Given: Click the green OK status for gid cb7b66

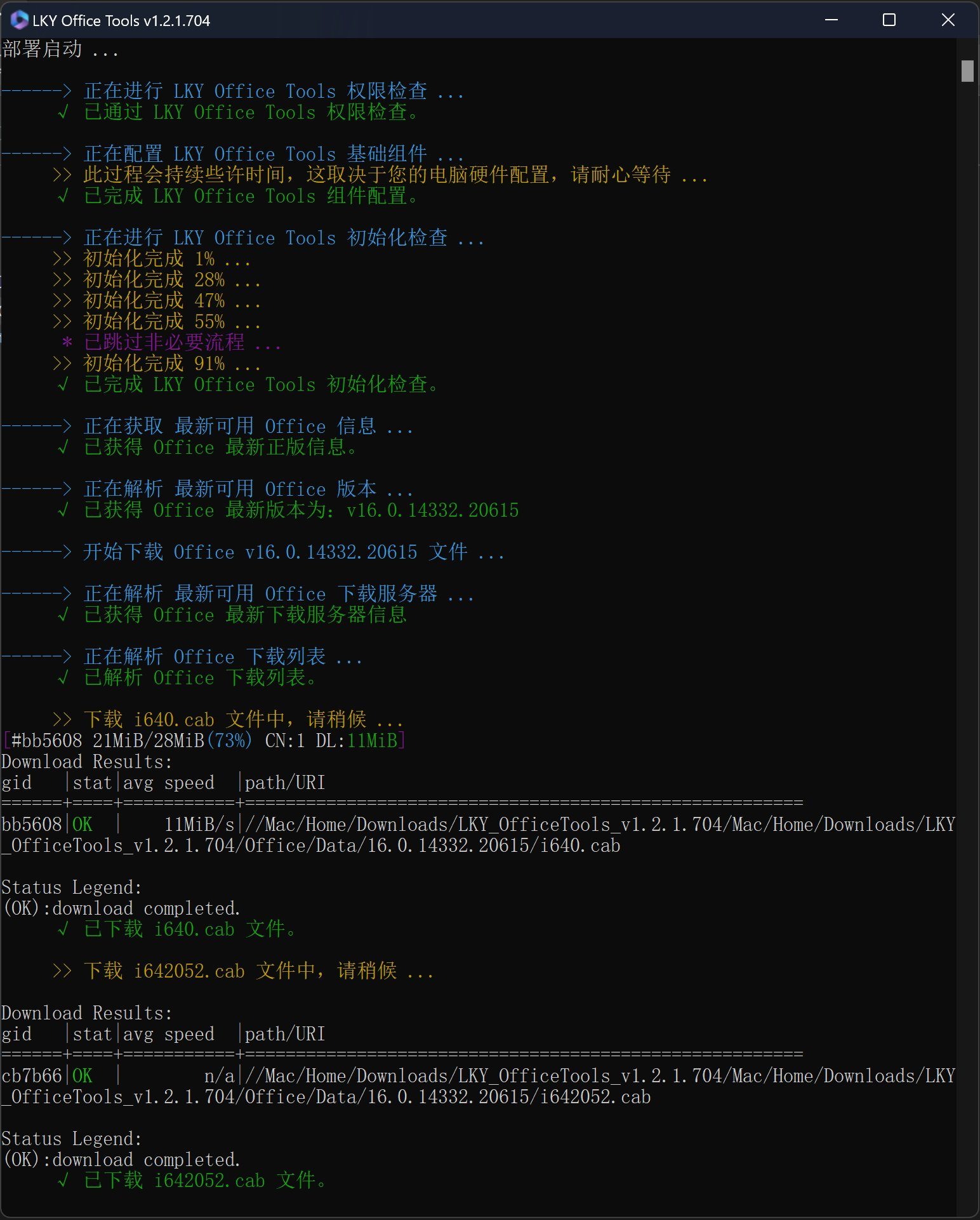Looking at the screenshot, I should point(83,1076).
